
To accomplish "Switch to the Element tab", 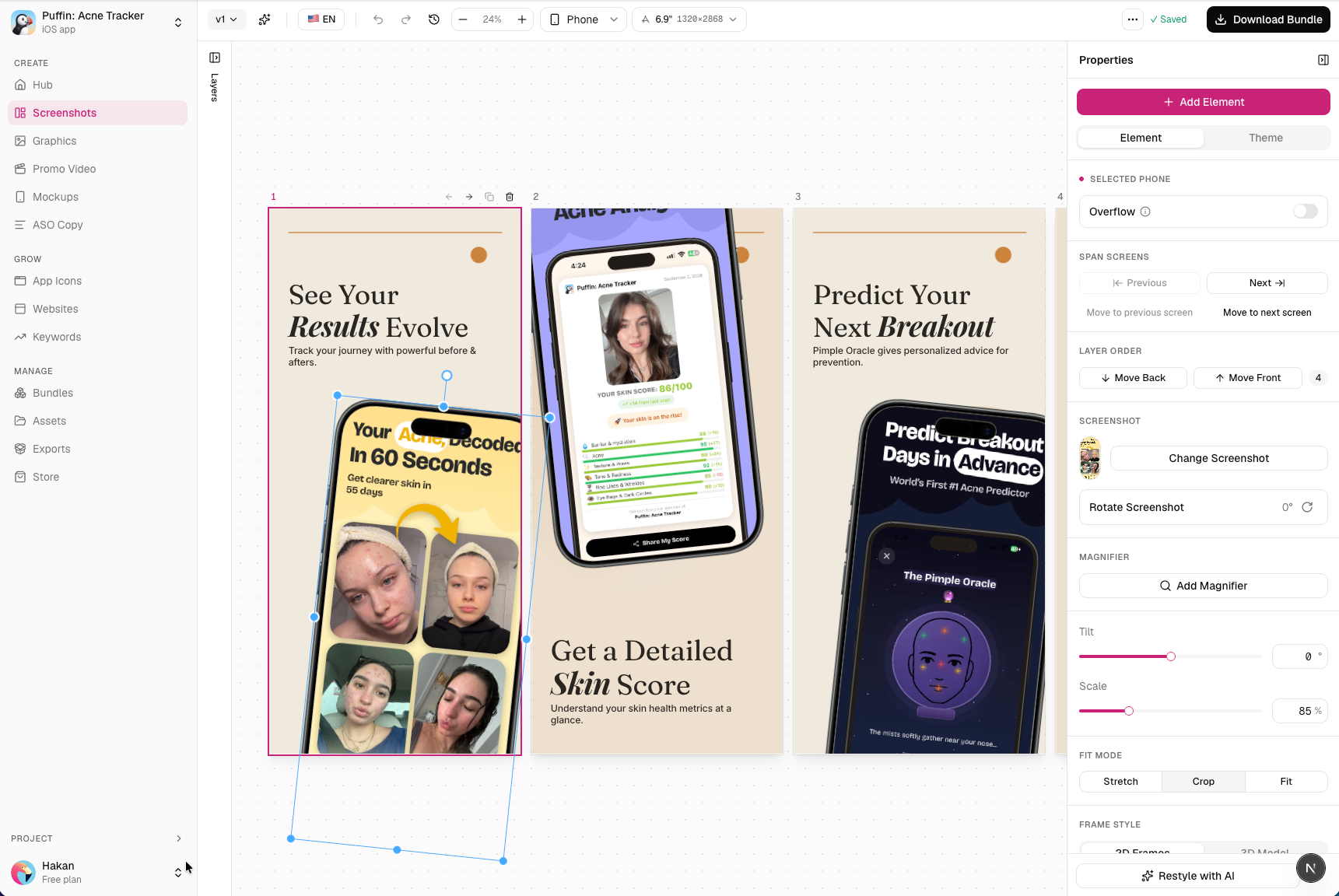I will click(x=1141, y=138).
